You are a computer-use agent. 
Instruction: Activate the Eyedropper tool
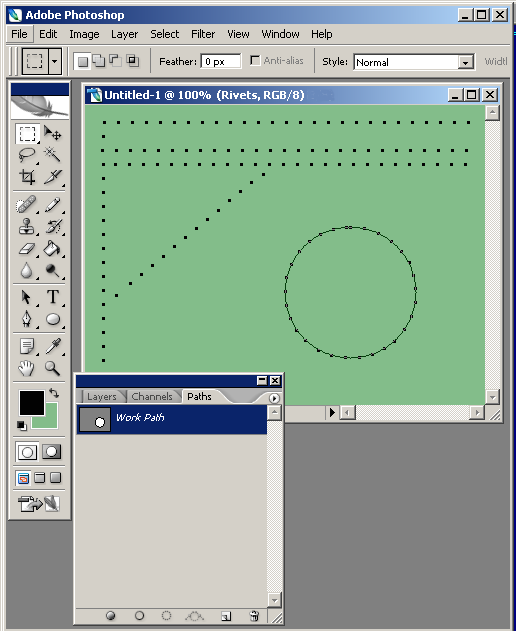click(52, 346)
